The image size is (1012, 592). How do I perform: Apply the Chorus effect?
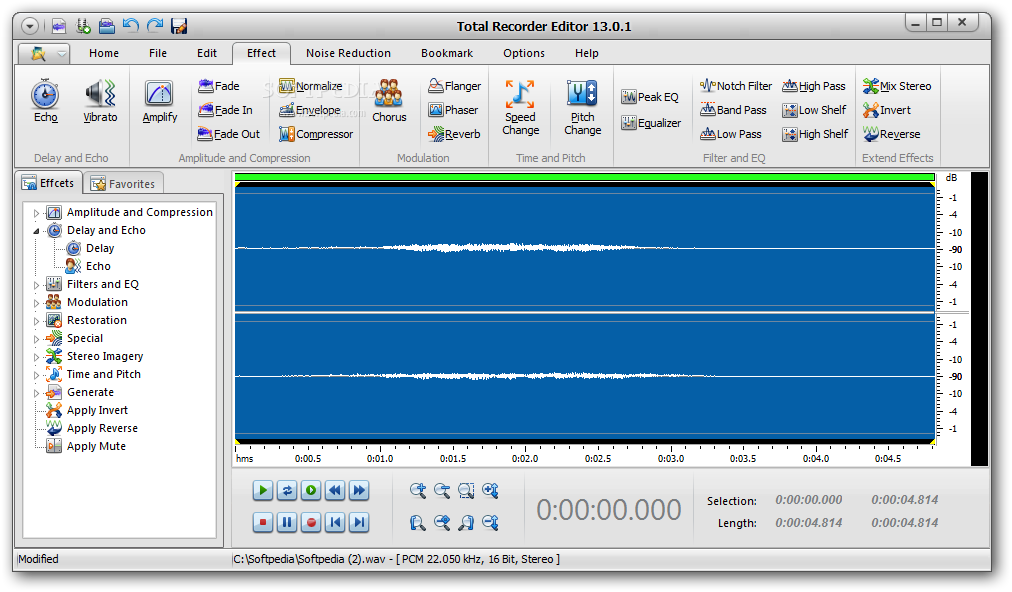389,101
